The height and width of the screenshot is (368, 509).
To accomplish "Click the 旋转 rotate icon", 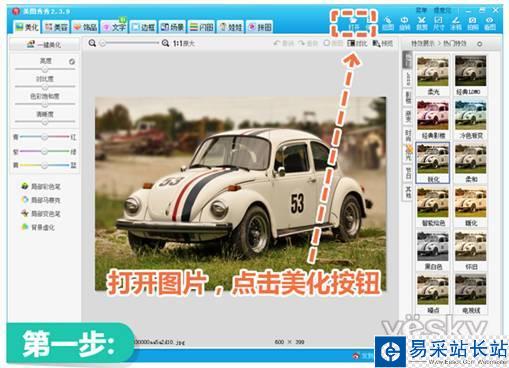I will 404,24.
